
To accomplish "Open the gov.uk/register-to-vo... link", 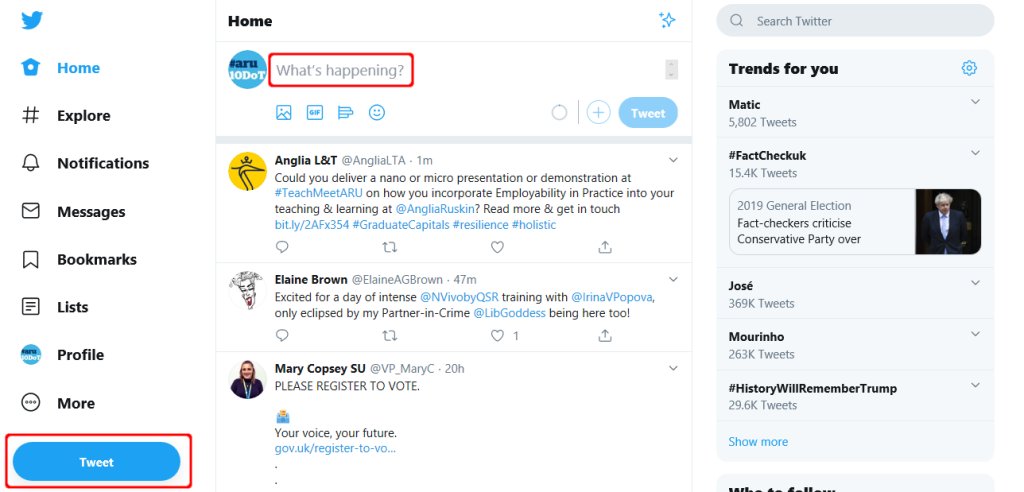I will pyautogui.click(x=335, y=448).
